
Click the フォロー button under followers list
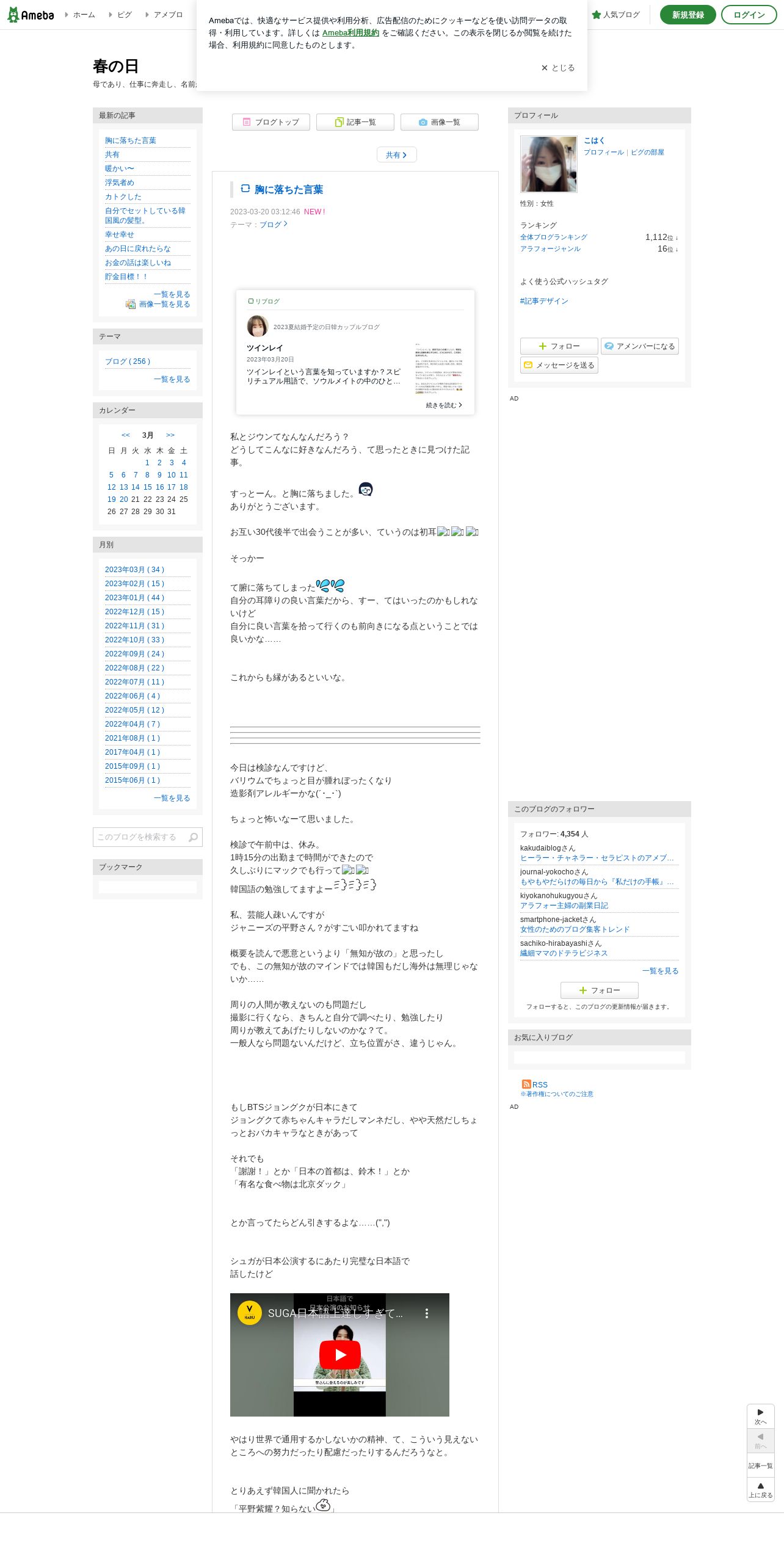pos(599,990)
